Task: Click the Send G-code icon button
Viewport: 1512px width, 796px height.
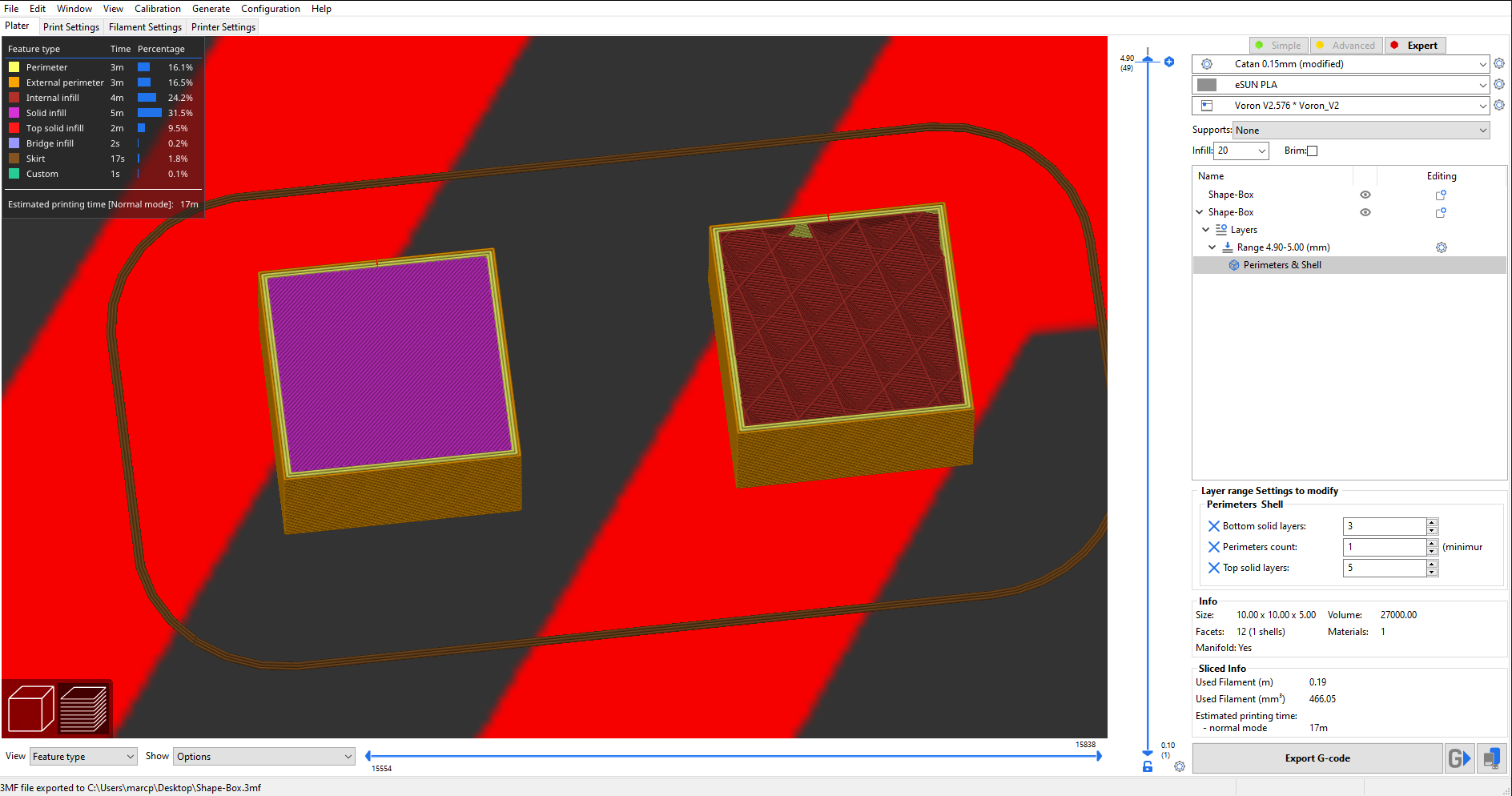Action: point(1459,758)
